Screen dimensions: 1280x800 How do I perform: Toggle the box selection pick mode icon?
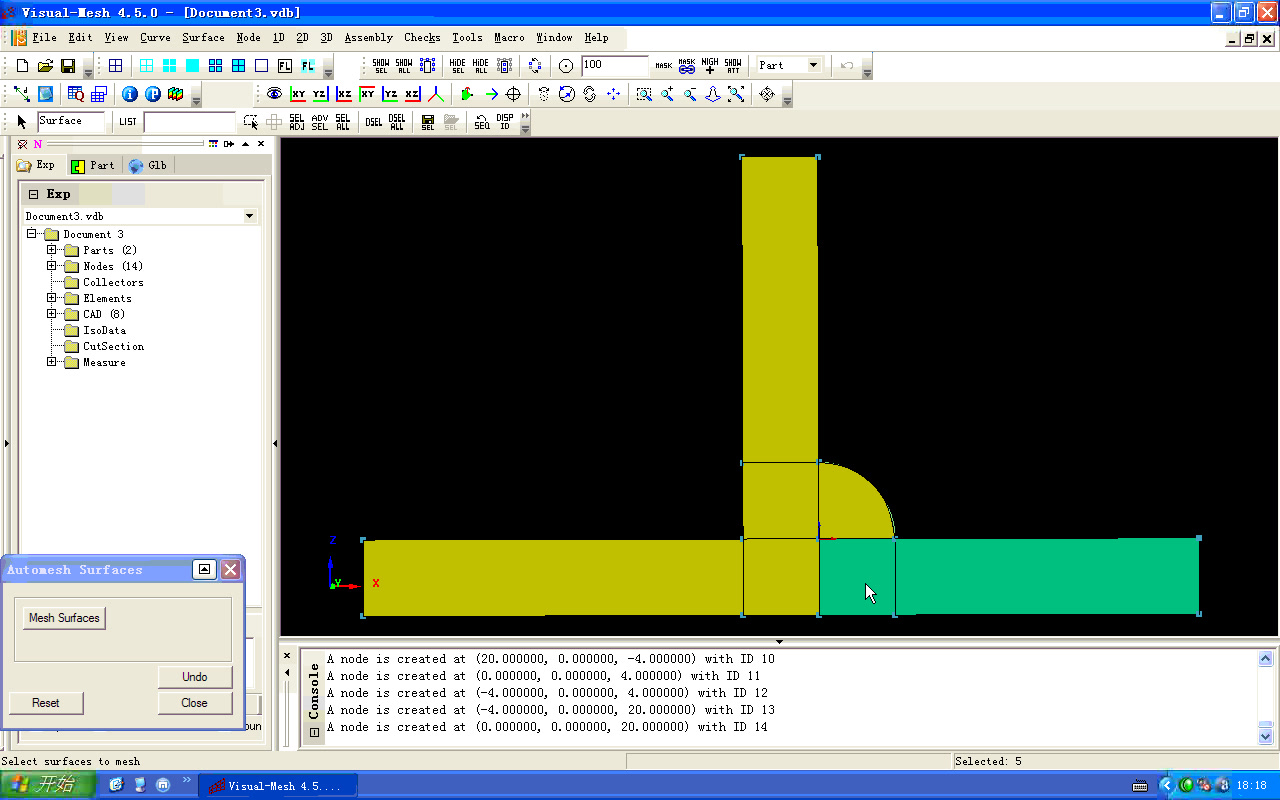click(x=250, y=122)
